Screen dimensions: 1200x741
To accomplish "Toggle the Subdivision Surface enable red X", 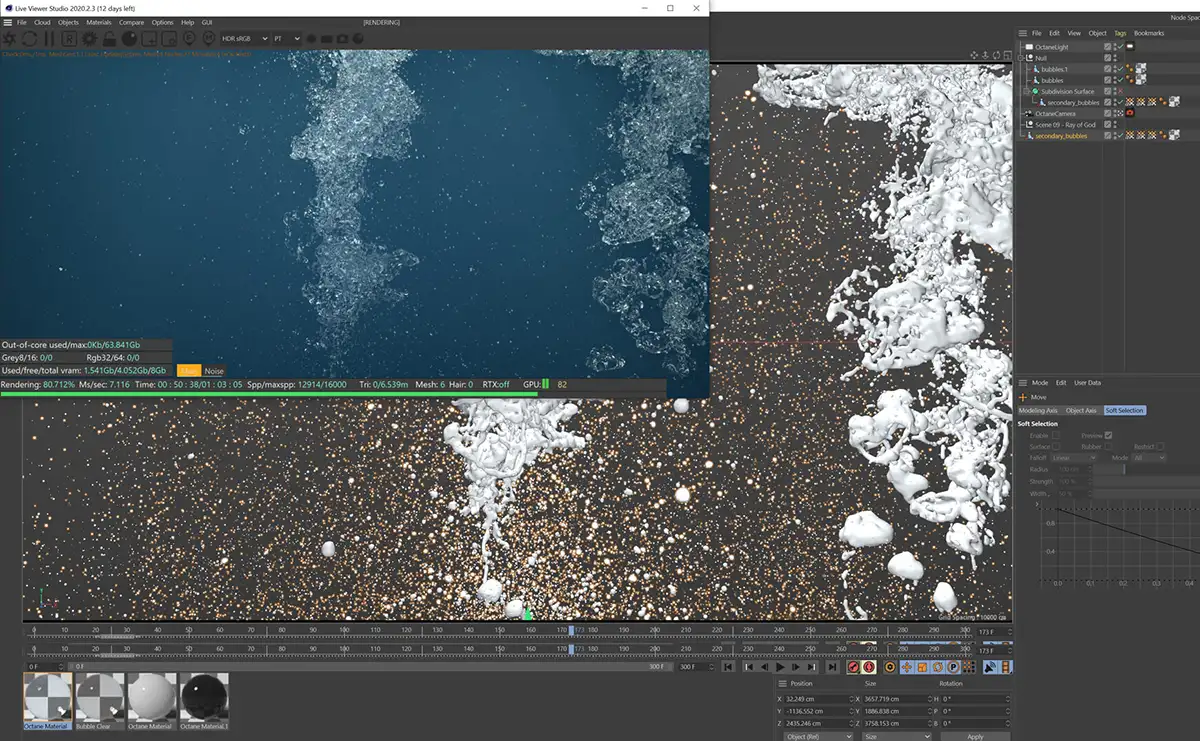I will coord(1119,91).
